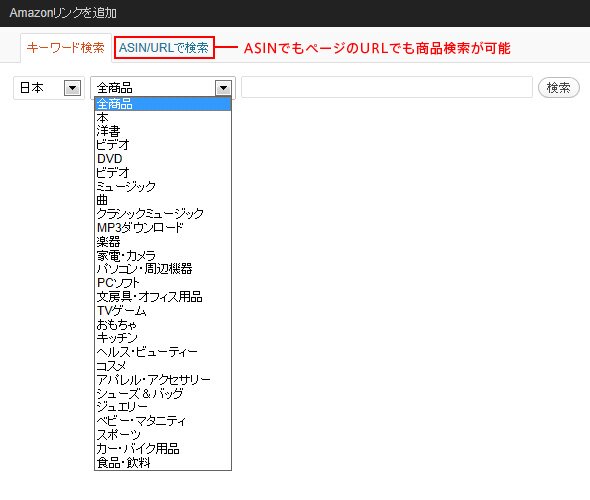Select クラシックミュージック option
590x500 pixels.
(163, 214)
